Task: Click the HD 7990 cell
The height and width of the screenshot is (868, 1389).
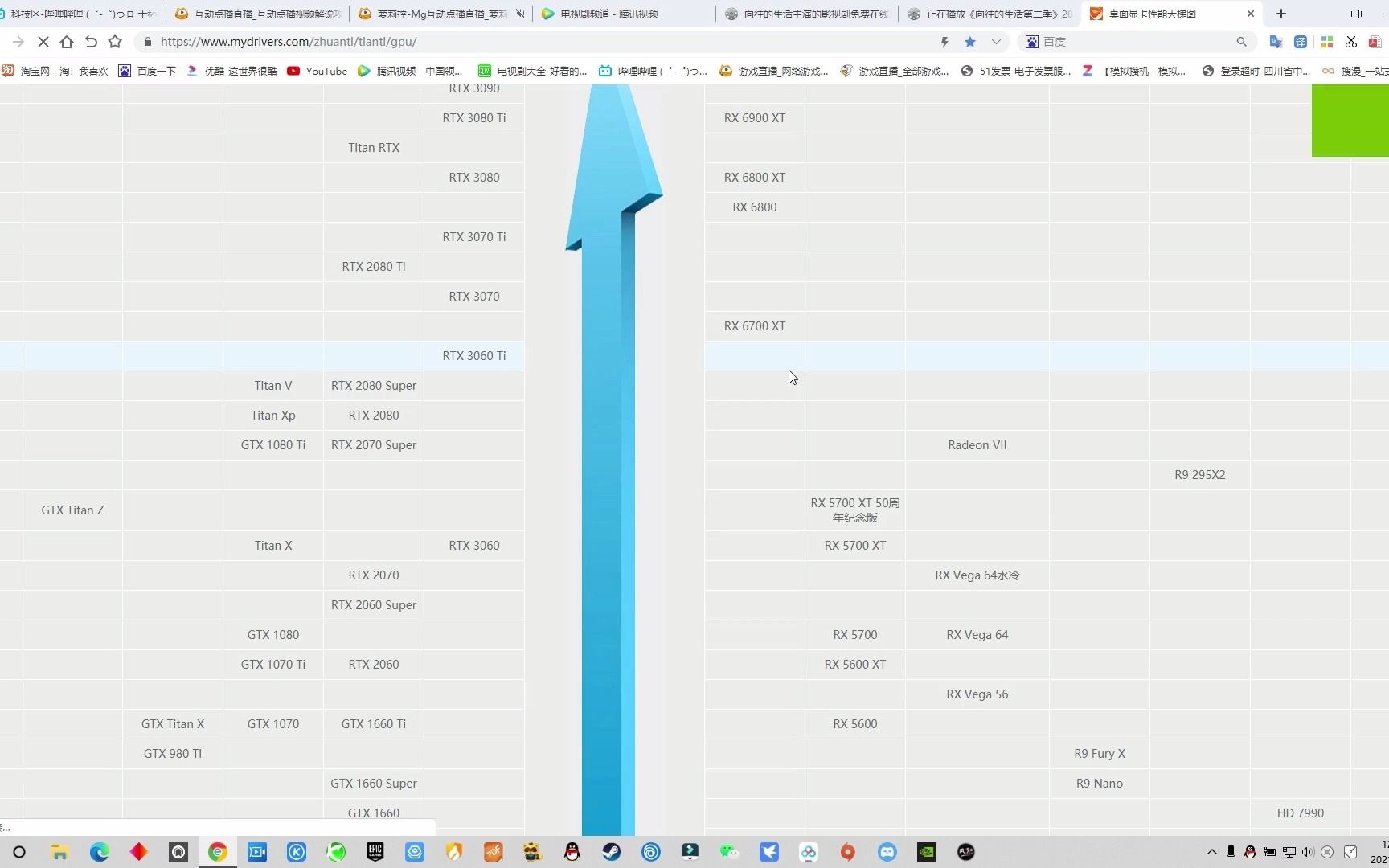Action: pyautogui.click(x=1301, y=813)
